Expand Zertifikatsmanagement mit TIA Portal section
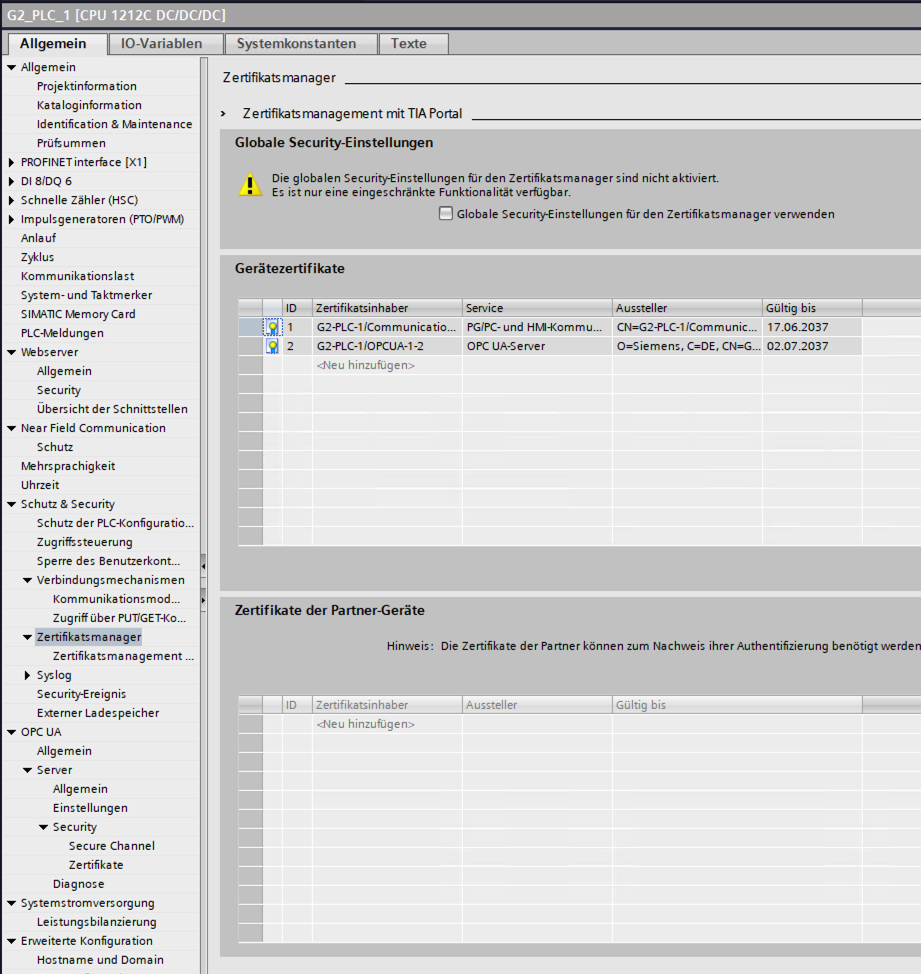Screen dimensions: 921x974 click(x=224, y=114)
